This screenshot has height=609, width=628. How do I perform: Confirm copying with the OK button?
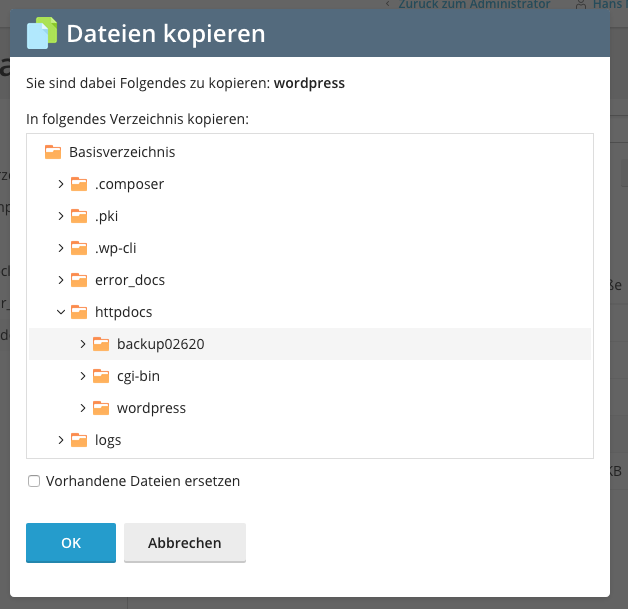tap(71, 543)
